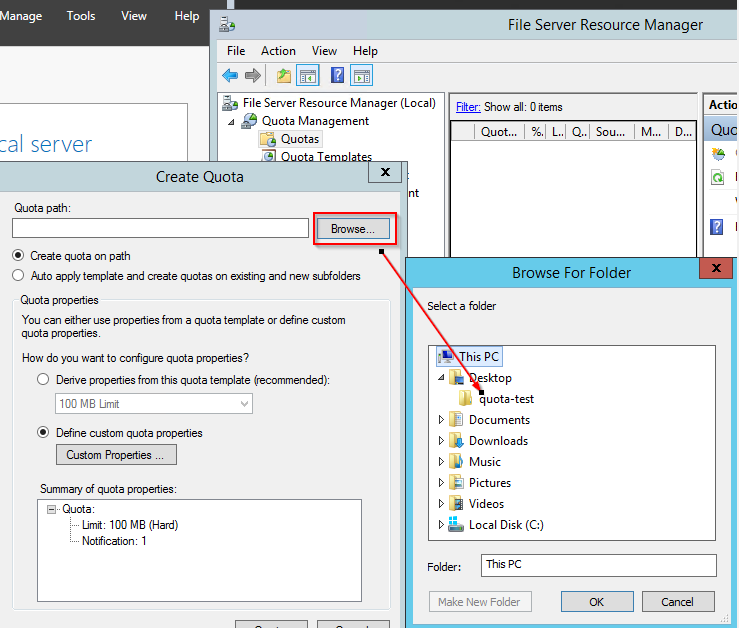
Task: Click OK in Browse For Folder
Action: [597, 602]
